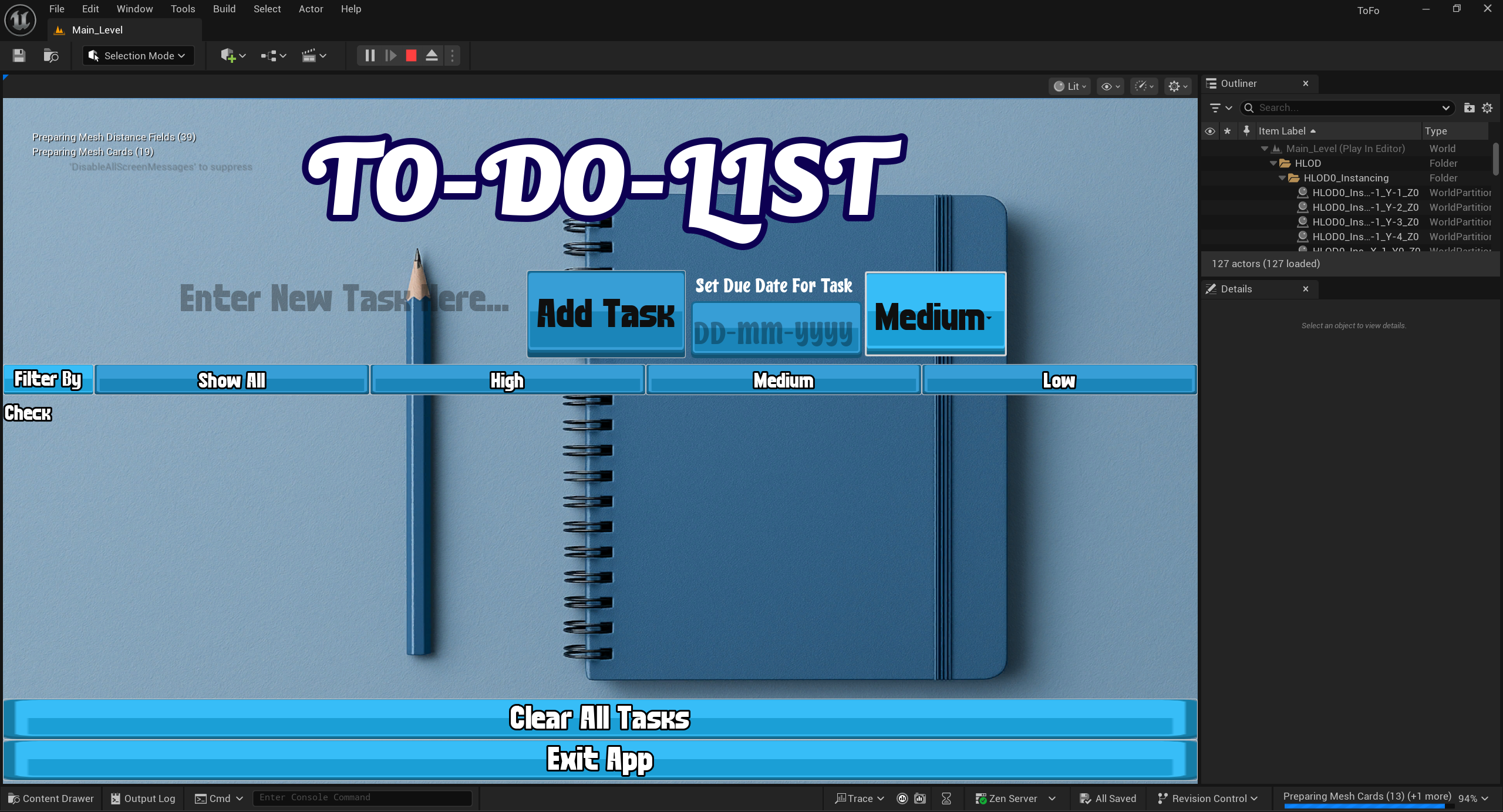The width and height of the screenshot is (1503, 812).
Task: Stop the Play In Editor session
Action: coord(411,55)
